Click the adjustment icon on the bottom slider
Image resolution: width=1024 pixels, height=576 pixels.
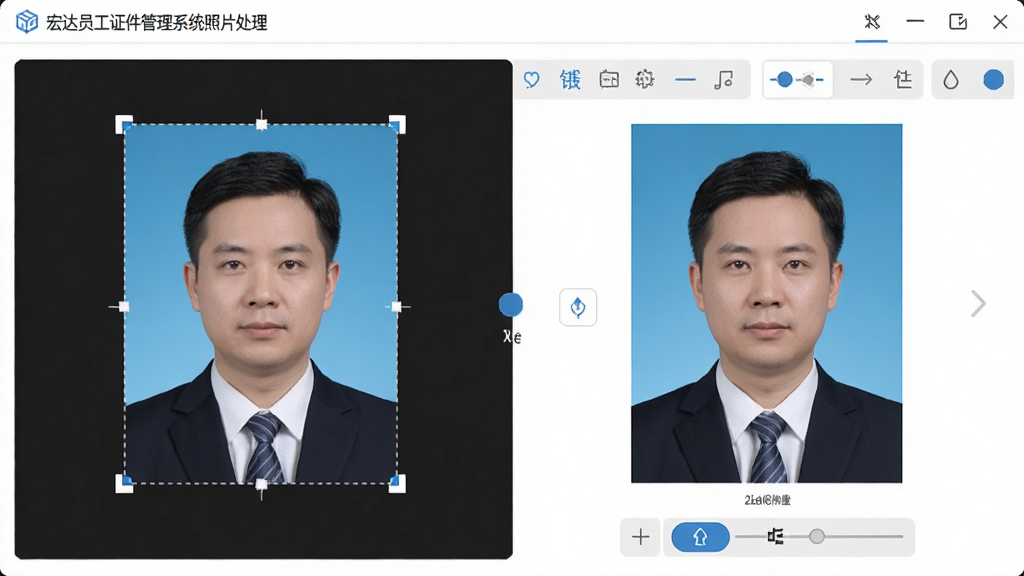click(775, 537)
